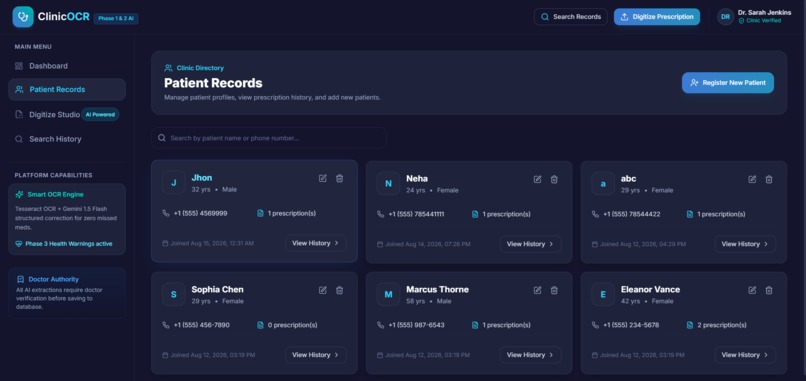Click the Clinic Directory label
The height and width of the screenshot is (381, 806).
[x=200, y=68]
